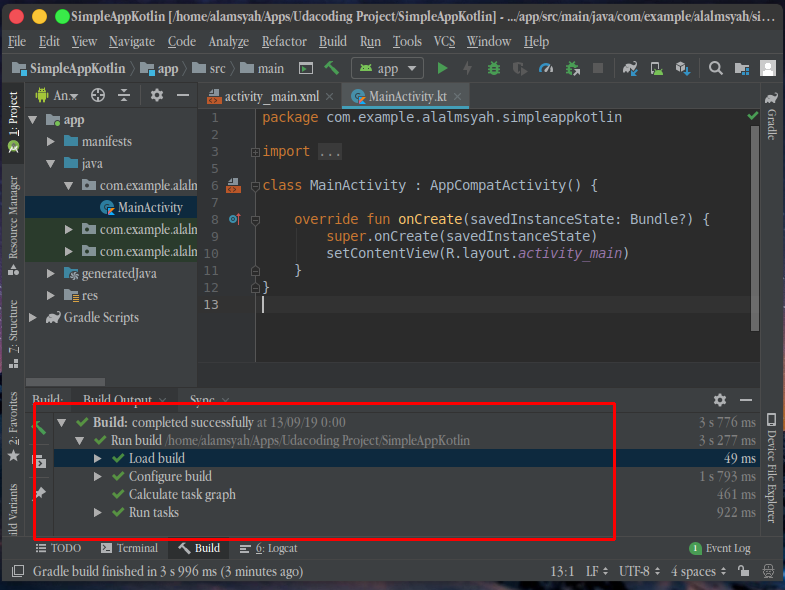The width and height of the screenshot is (785, 590).
Task: Open Project Structure icon
Action: (x=741, y=68)
